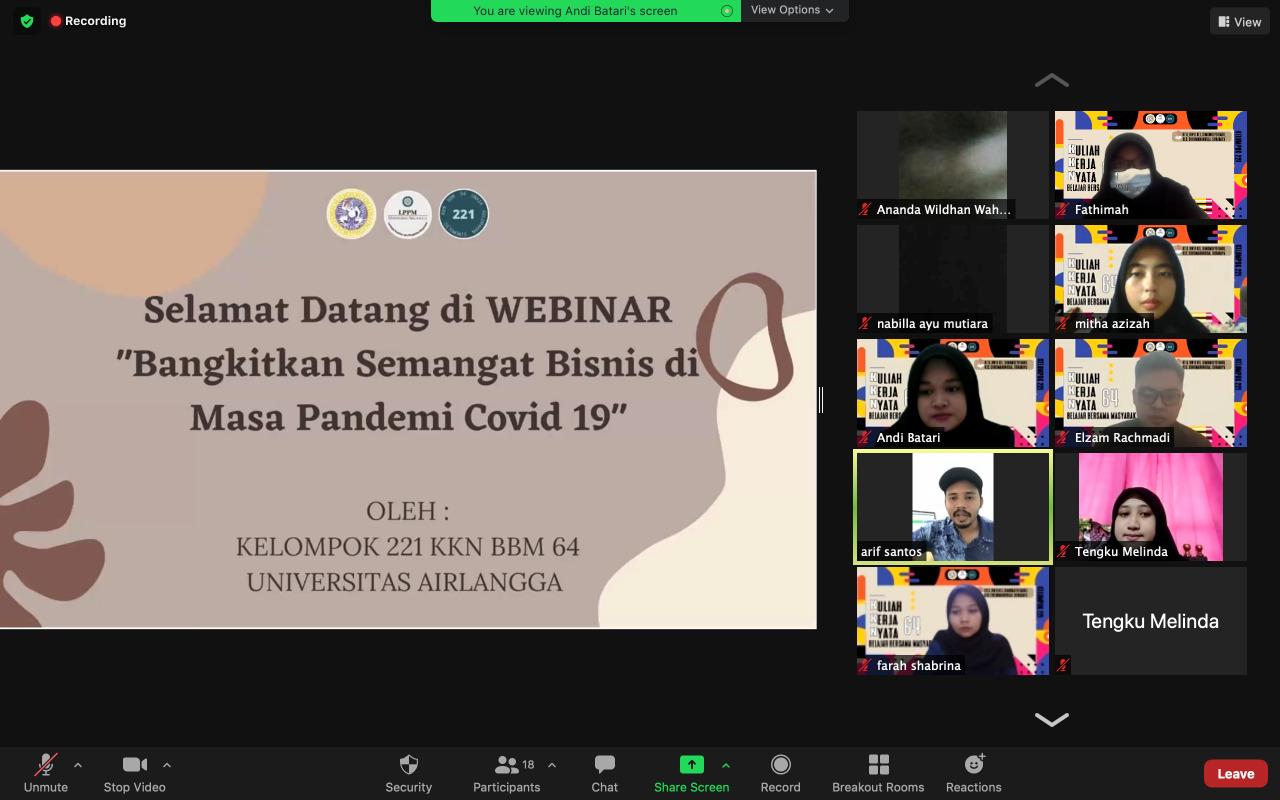This screenshot has width=1280, height=800.
Task: Open the Reactions emoji menu
Action: (973, 773)
